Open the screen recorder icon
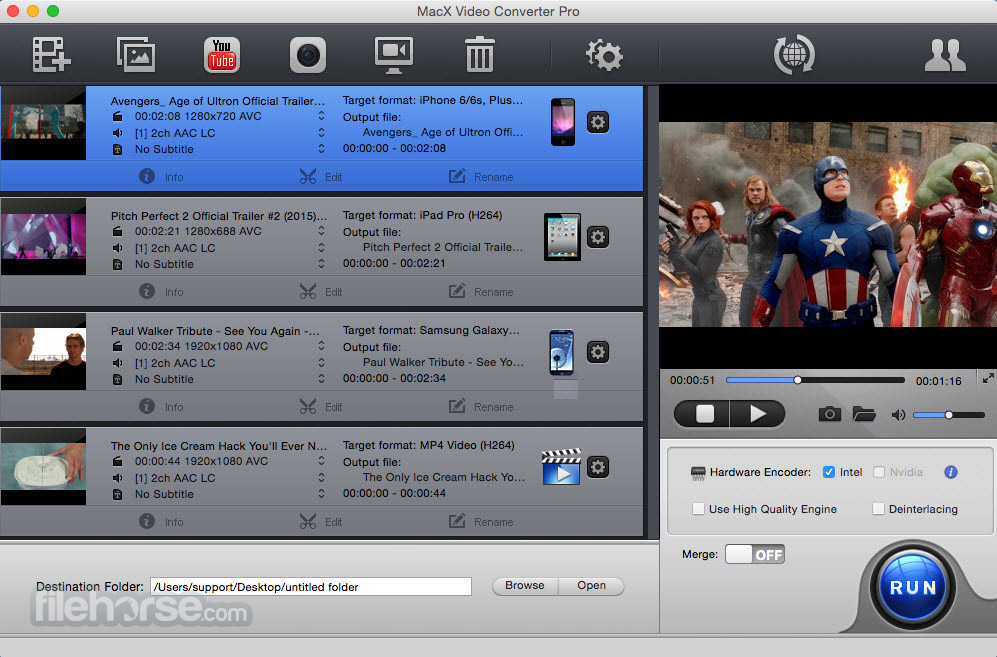 (394, 55)
